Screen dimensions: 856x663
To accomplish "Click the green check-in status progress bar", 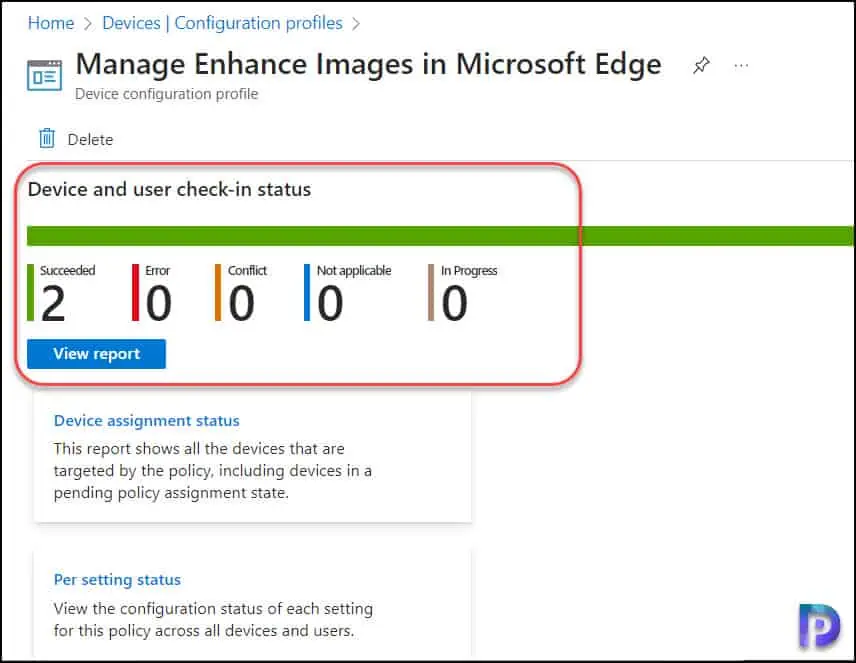I will [x=439, y=236].
